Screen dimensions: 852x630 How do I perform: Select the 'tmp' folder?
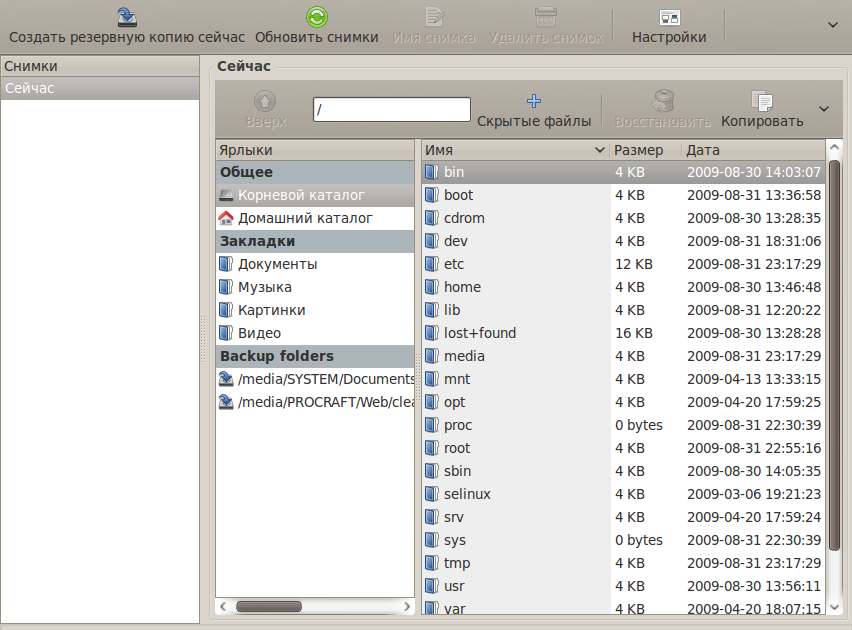(x=624, y=563)
